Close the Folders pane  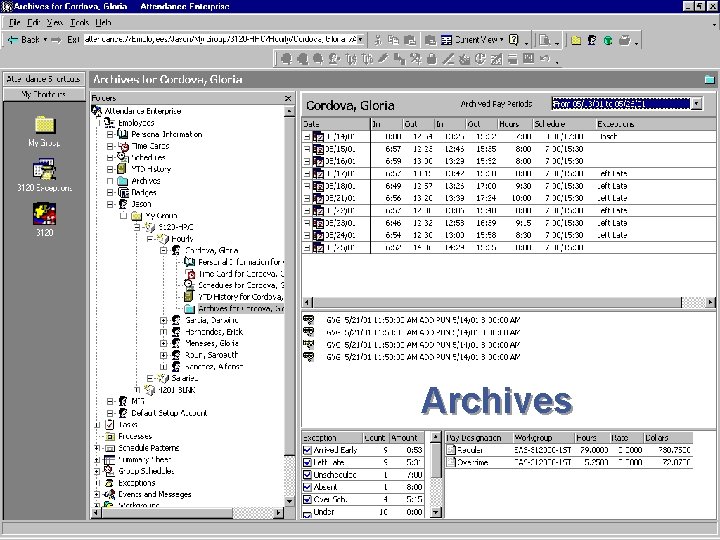click(x=288, y=98)
